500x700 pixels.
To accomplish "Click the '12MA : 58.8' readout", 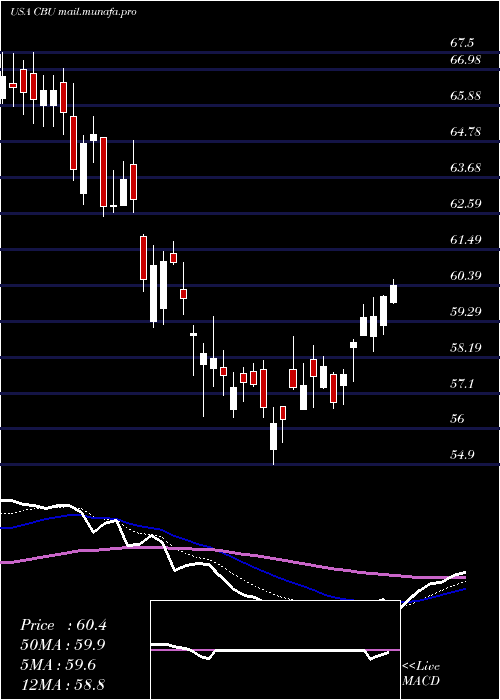I will click(x=63, y=684).
